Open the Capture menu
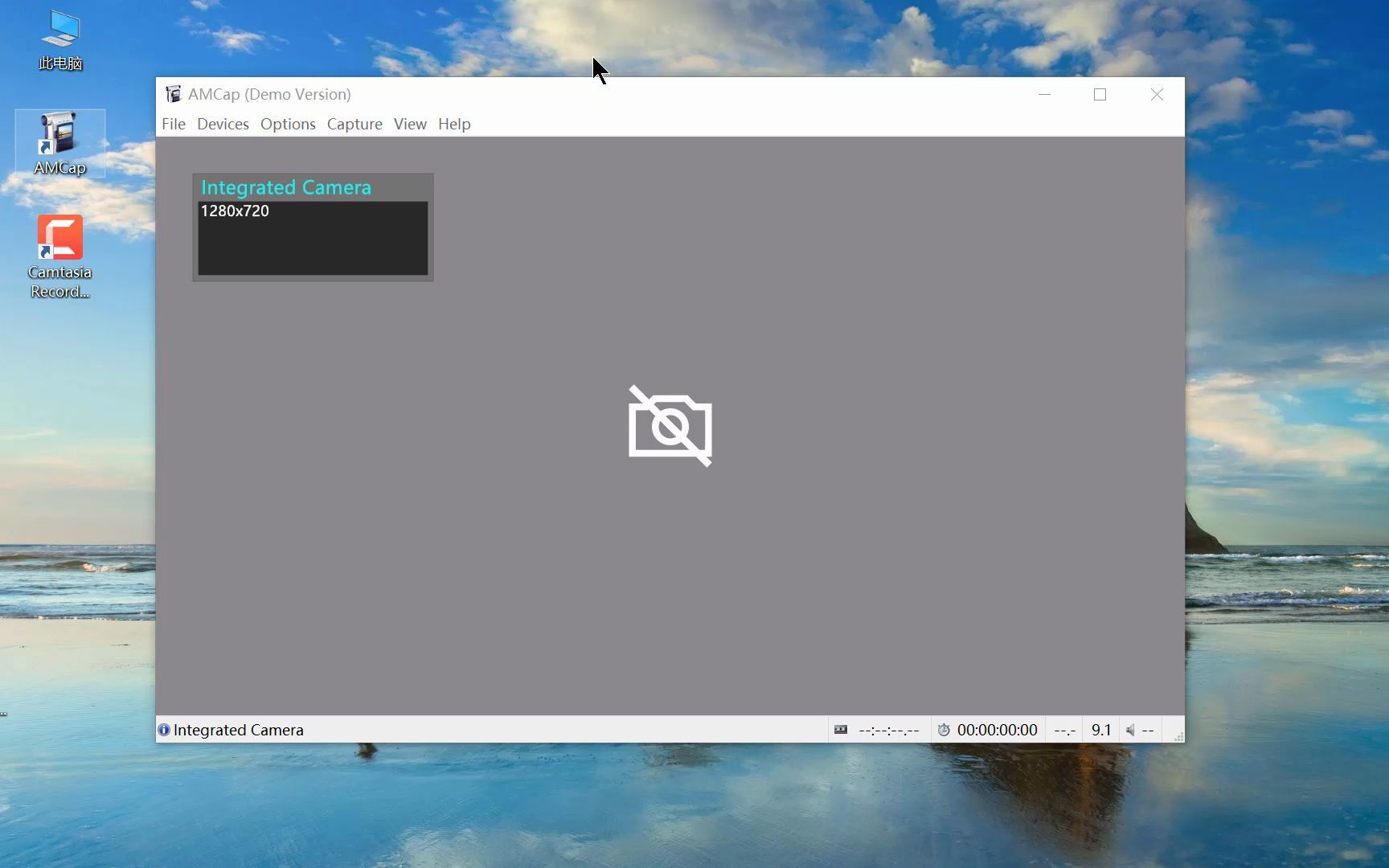Image resolution: width=1389 pixels, height=868 pixels. pyautogui.click(x=354, y=124)
